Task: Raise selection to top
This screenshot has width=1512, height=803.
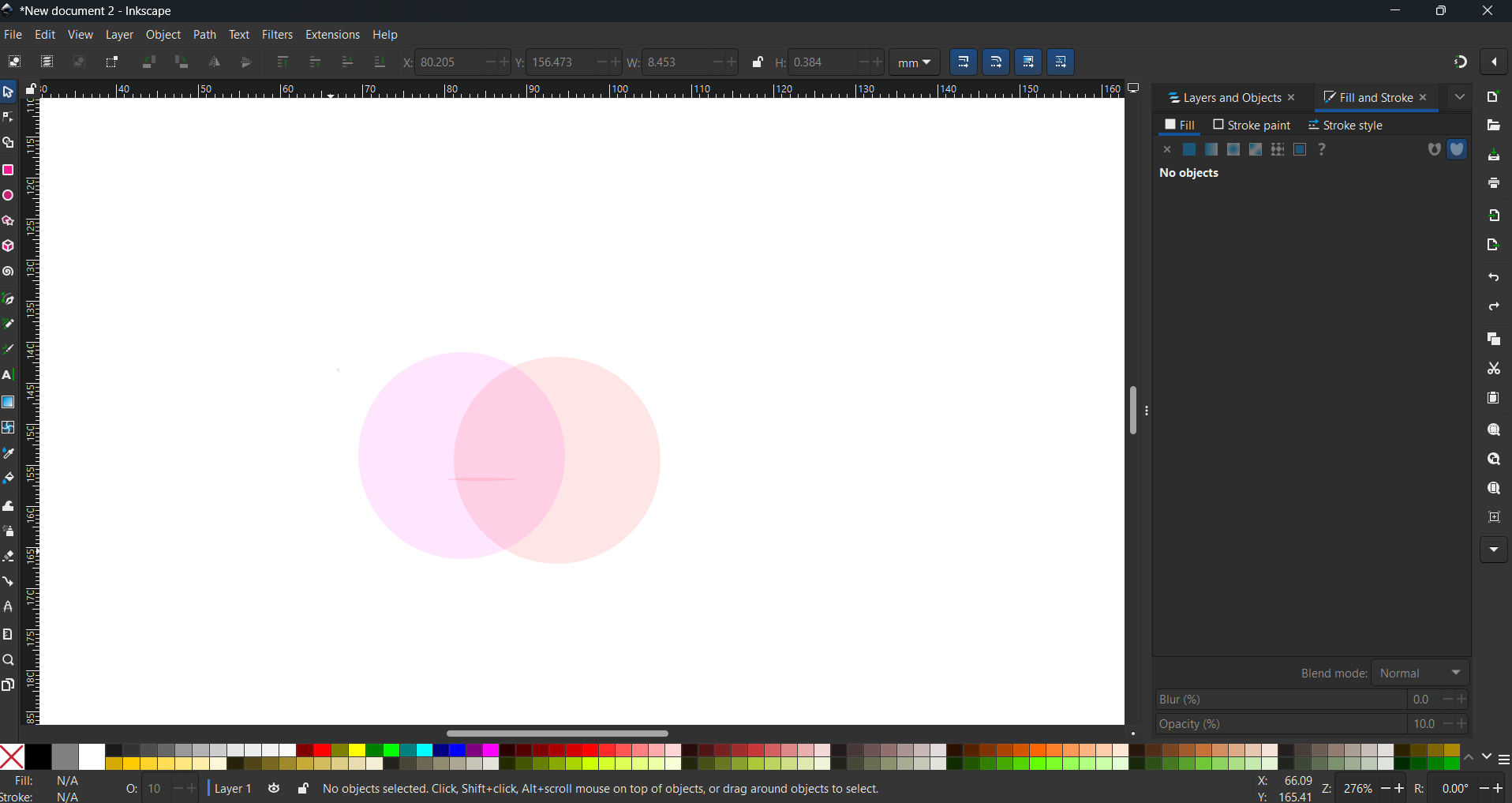Action: [x=283, y=62]
